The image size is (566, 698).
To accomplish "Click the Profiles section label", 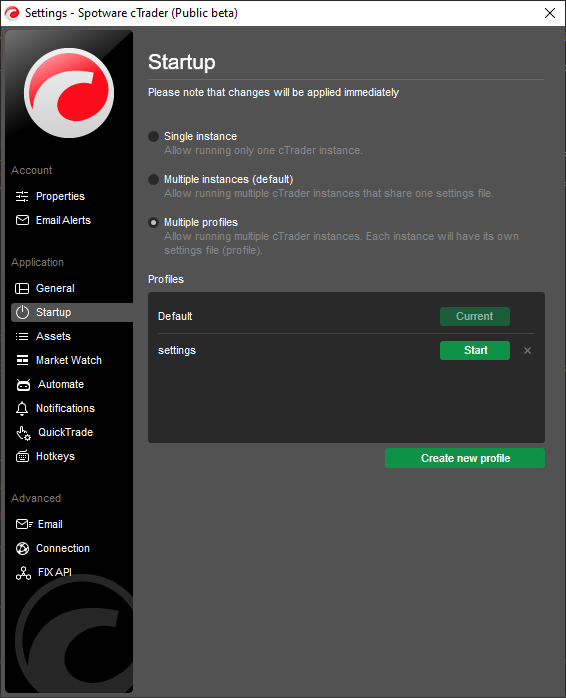I will tap(166, 280).
